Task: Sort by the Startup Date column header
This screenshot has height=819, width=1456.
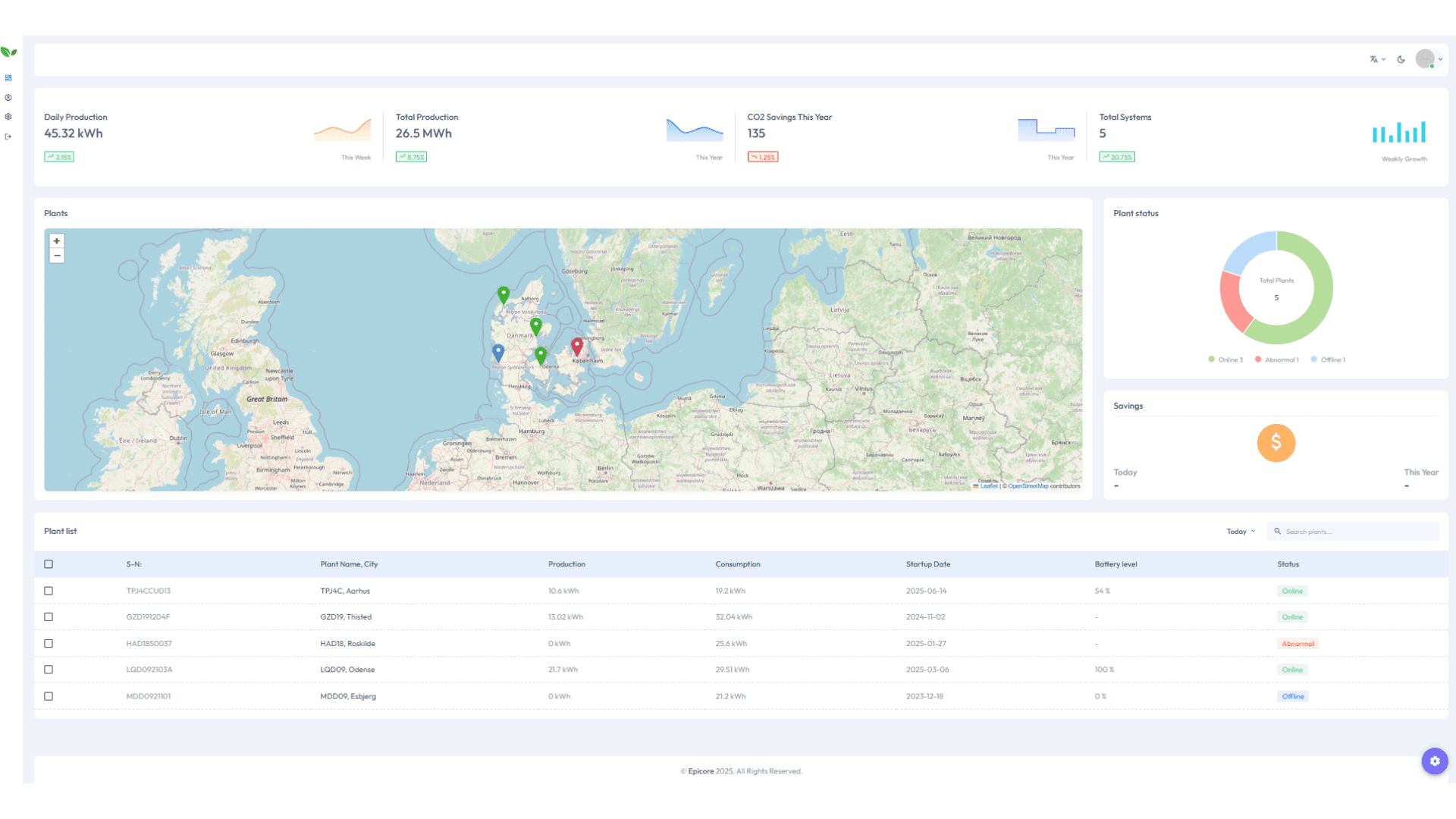Action: coord(928,564)
